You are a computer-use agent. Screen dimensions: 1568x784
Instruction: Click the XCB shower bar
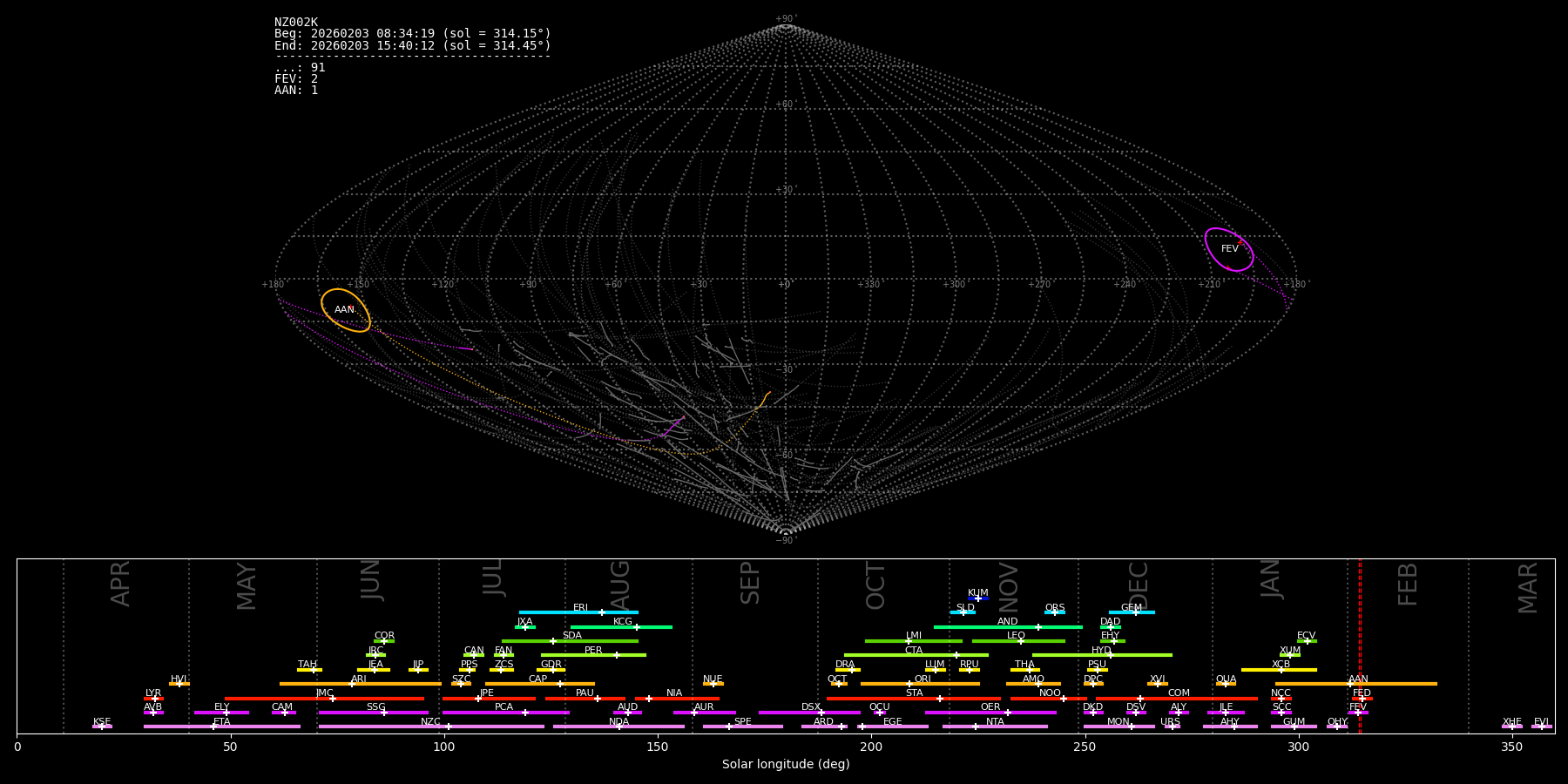click(x=1279, y=670)
